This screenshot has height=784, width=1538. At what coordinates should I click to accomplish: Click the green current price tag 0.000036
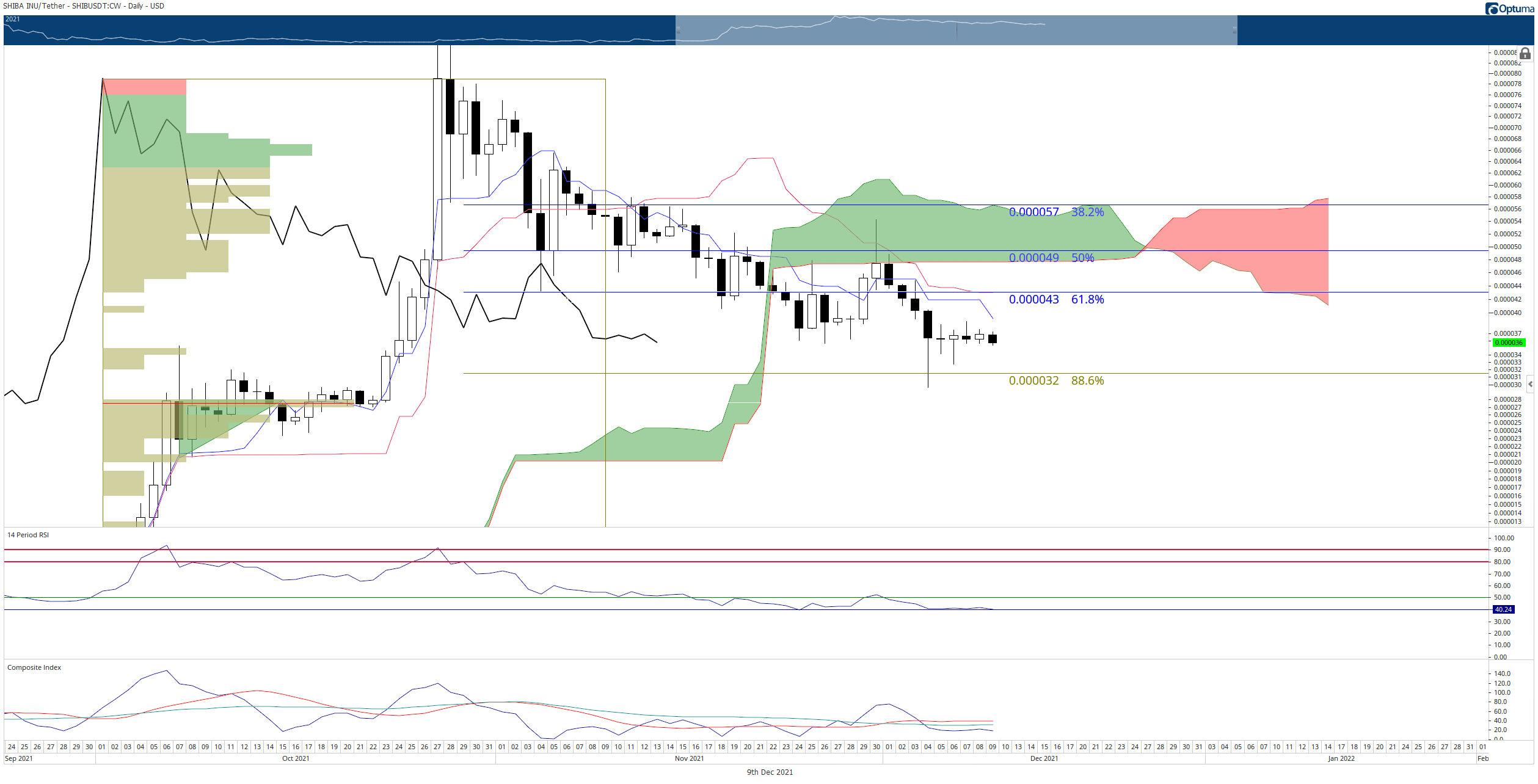[x=1509, y=343]
